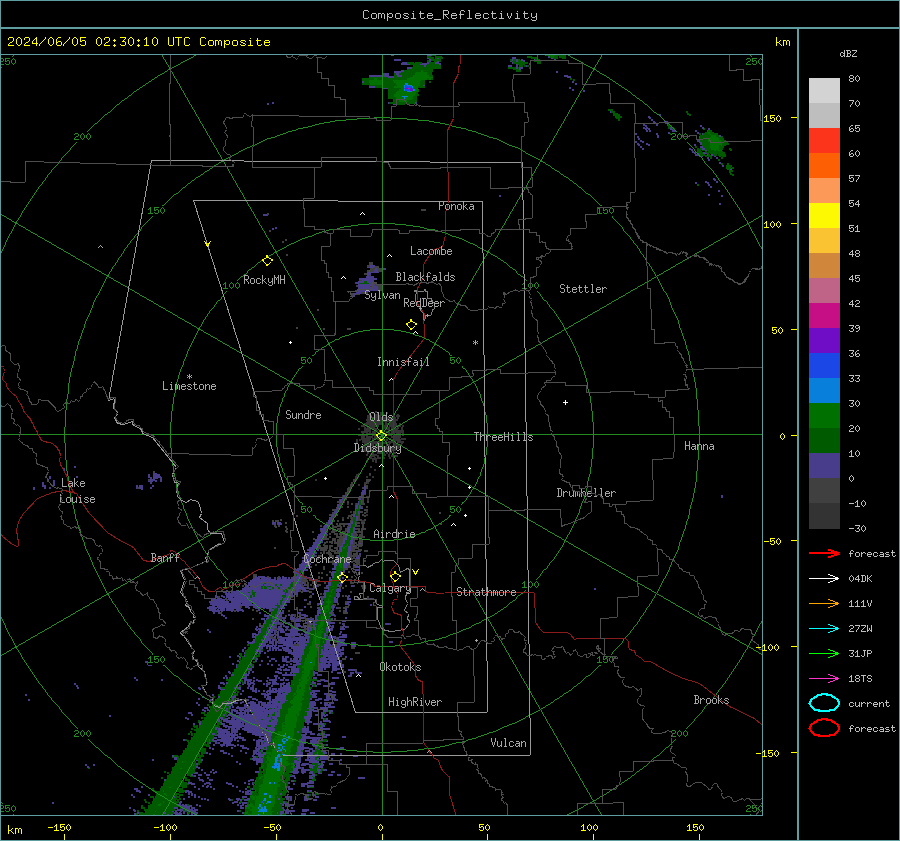Click the yellow radar site marker at Olds

click(x=381, y=436)
